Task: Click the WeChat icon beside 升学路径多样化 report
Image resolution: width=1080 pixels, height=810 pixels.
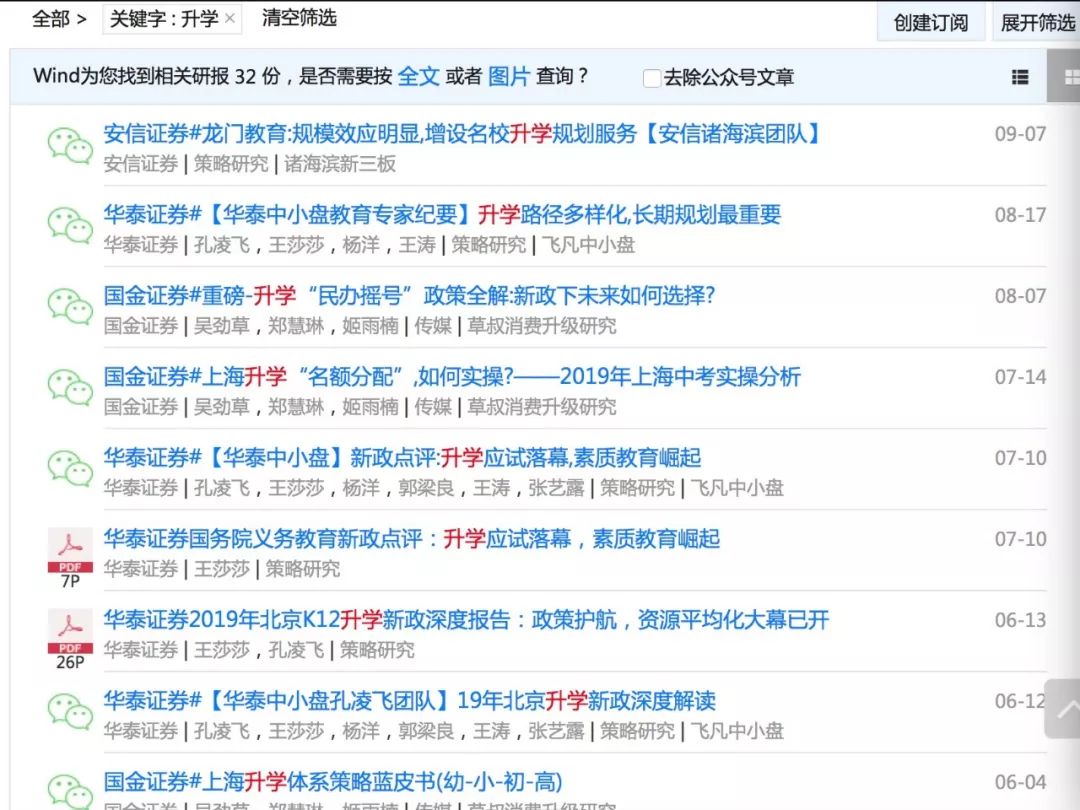Action: [x=70, y=226]
